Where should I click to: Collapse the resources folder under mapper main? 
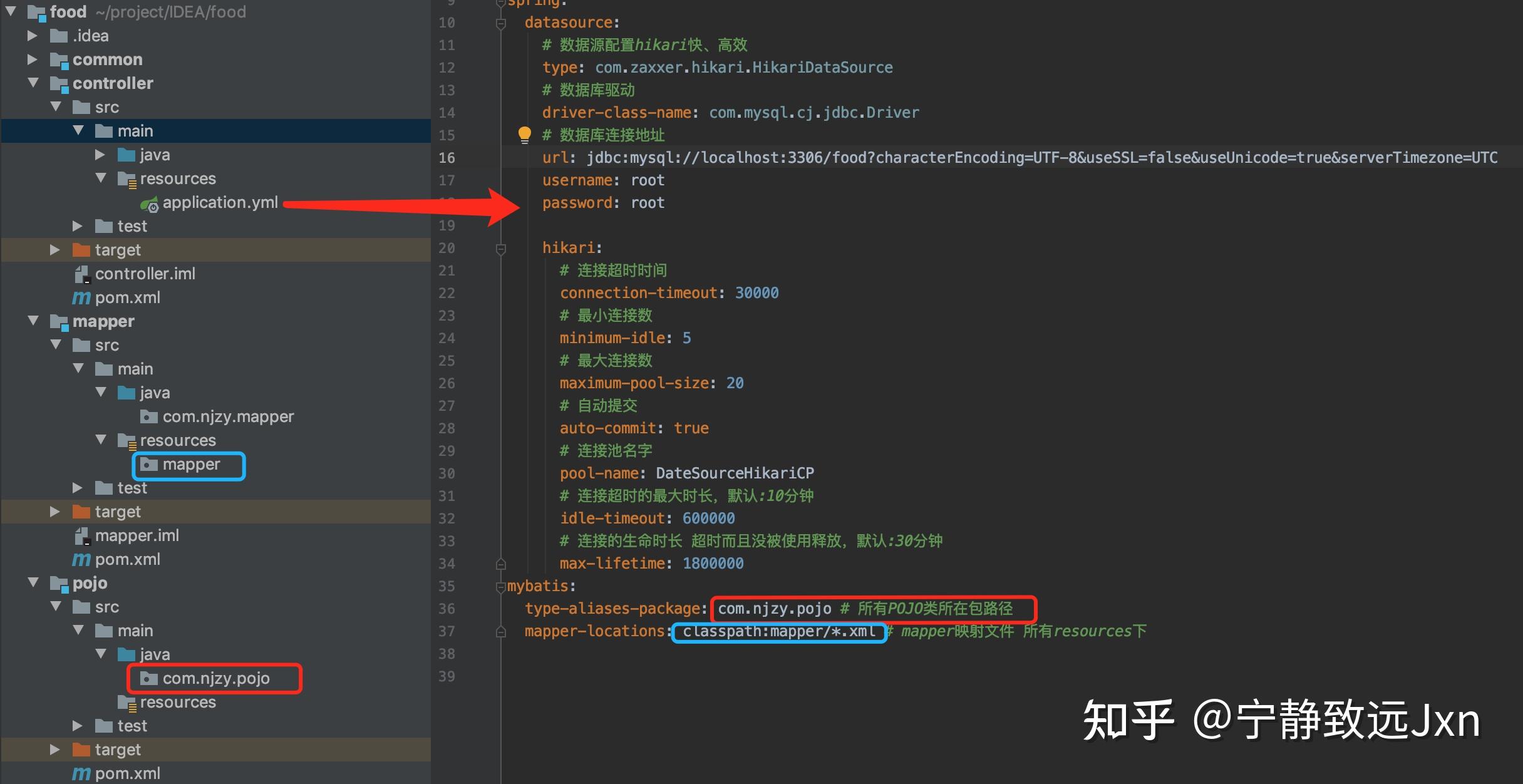tap(101, 440)
